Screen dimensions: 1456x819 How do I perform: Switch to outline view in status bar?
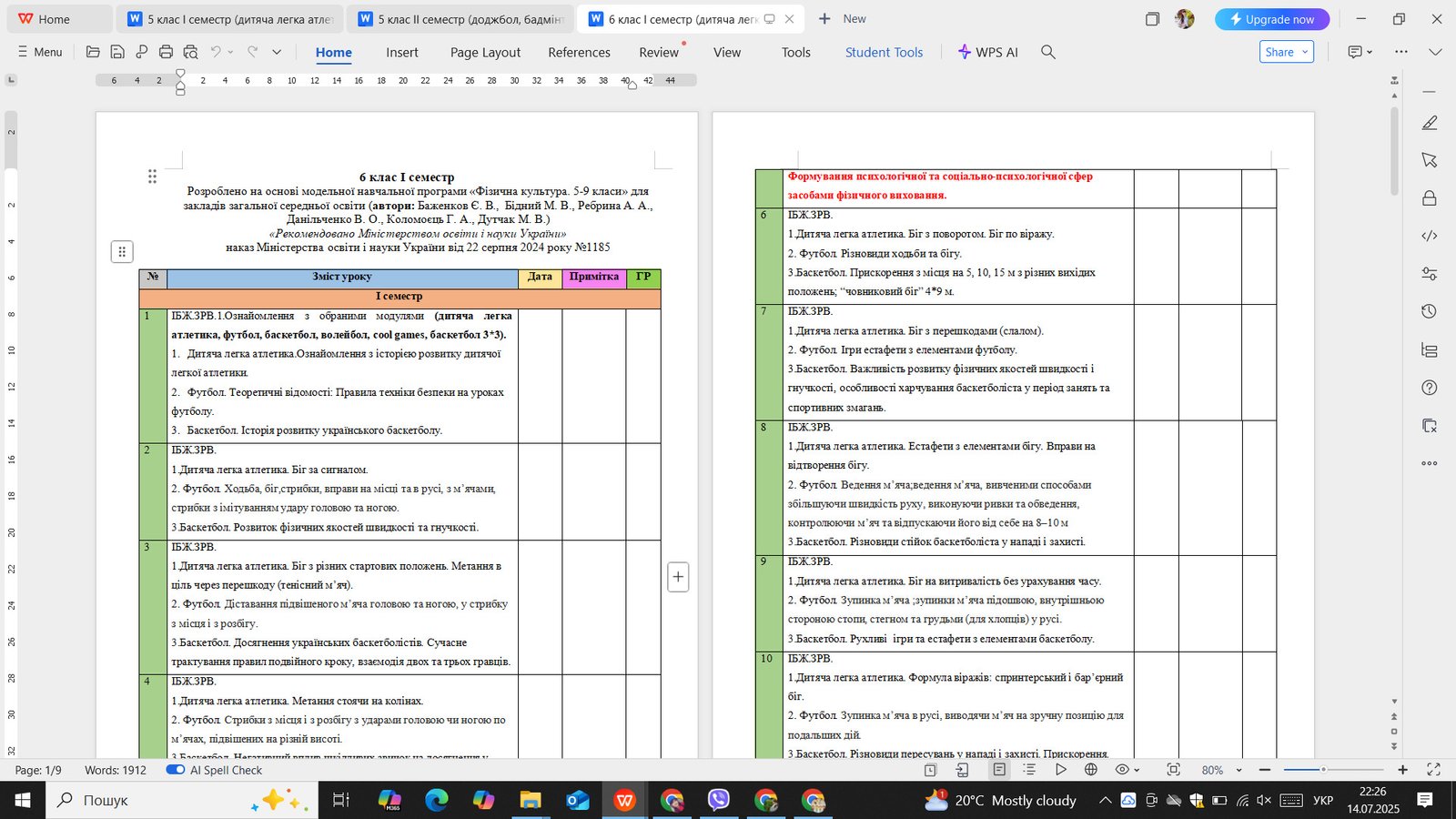[x=1029, y=770]
